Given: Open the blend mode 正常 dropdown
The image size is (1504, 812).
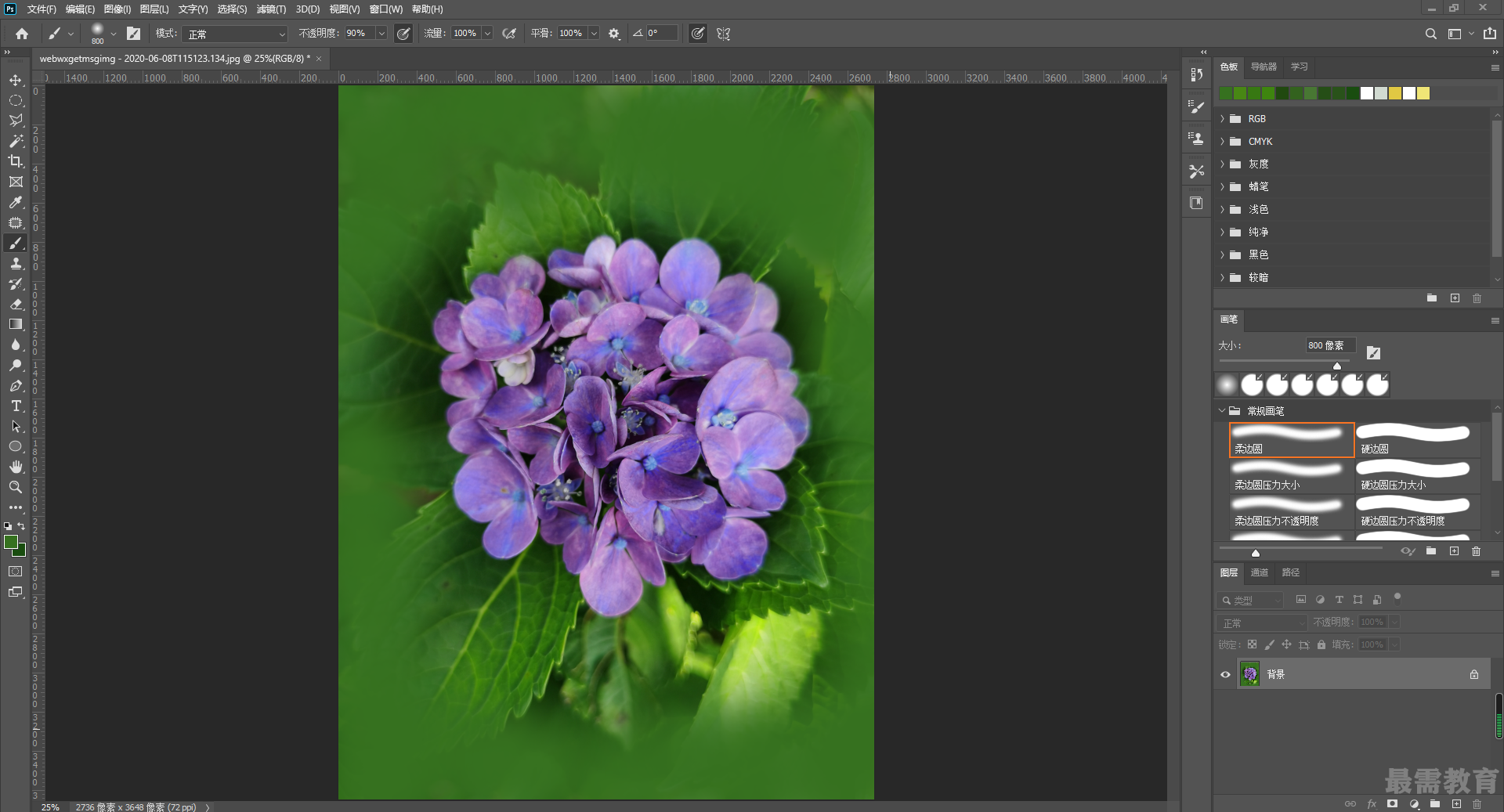Looking at the screenshot, I should click(236, 34).
